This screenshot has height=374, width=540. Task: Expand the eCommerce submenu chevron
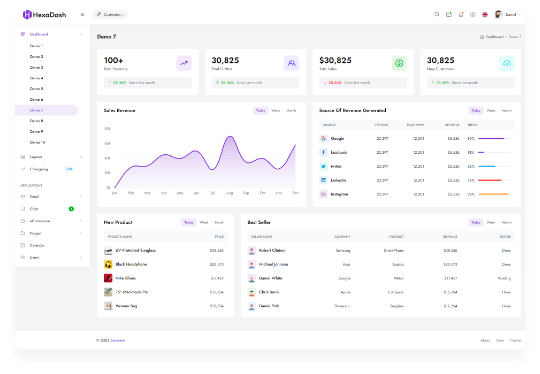(81, 221)
